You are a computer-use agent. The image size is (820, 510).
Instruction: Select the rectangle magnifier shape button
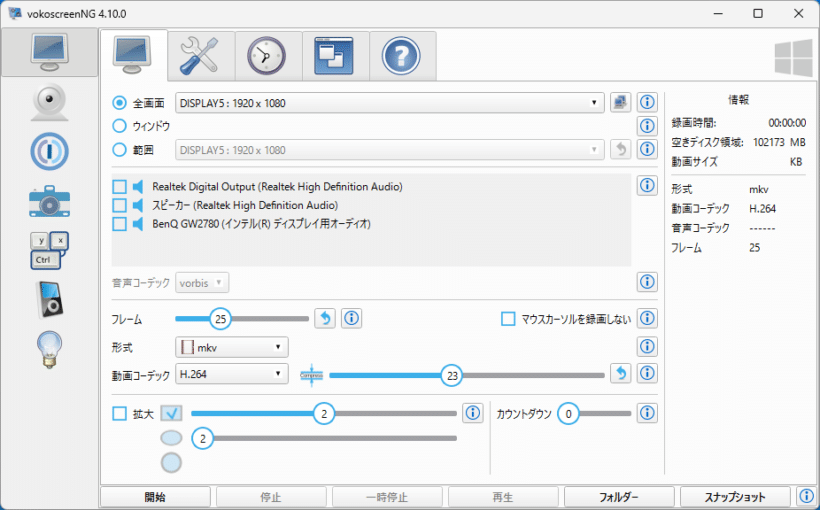tap(171, 413)
